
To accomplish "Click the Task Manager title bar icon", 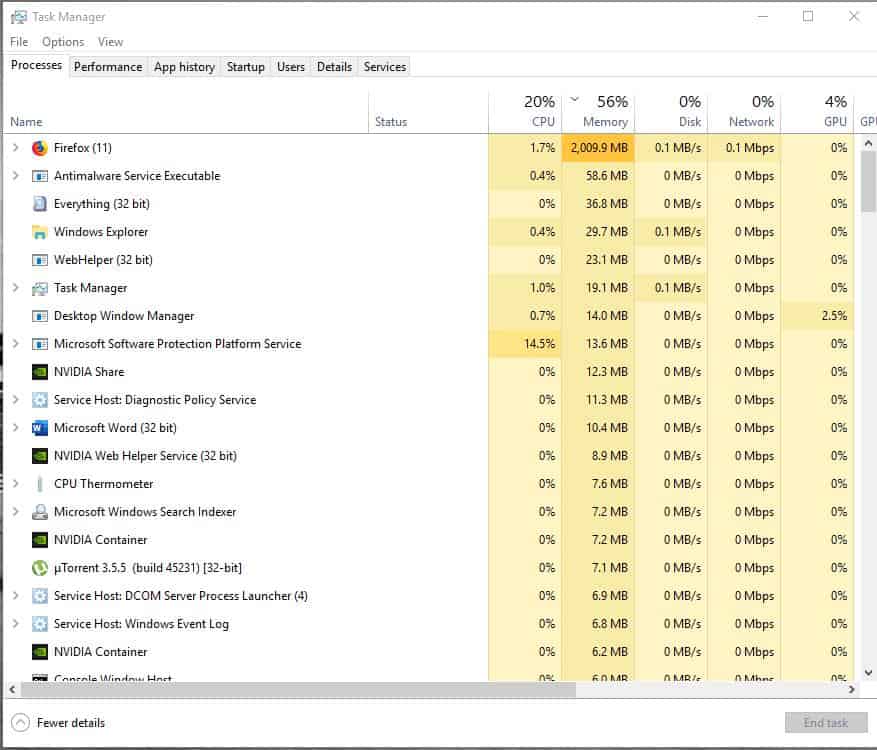I will coord(18,17).
